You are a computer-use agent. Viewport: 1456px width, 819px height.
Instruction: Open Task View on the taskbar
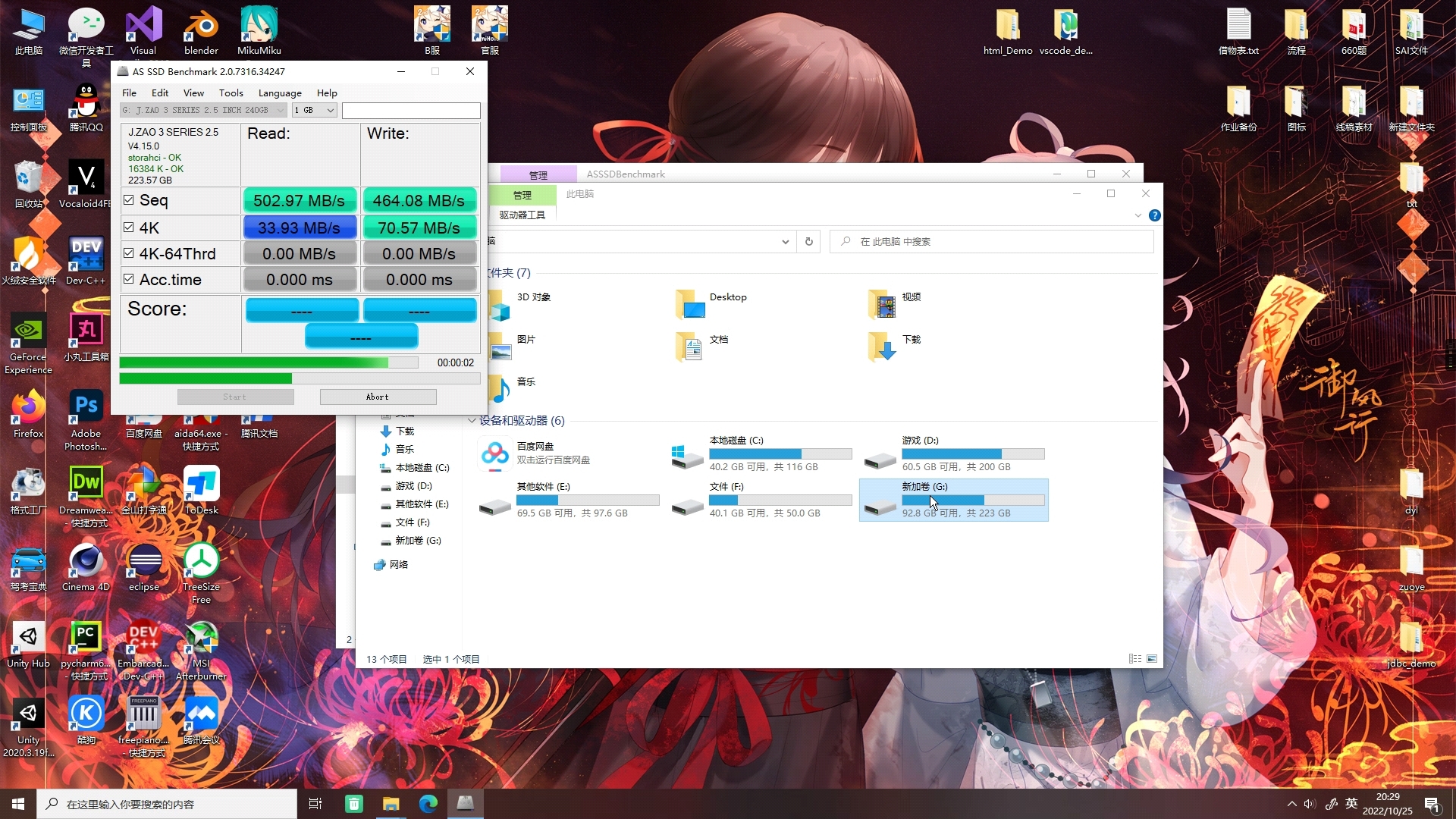pyautogui.click(x=315, y=804)
